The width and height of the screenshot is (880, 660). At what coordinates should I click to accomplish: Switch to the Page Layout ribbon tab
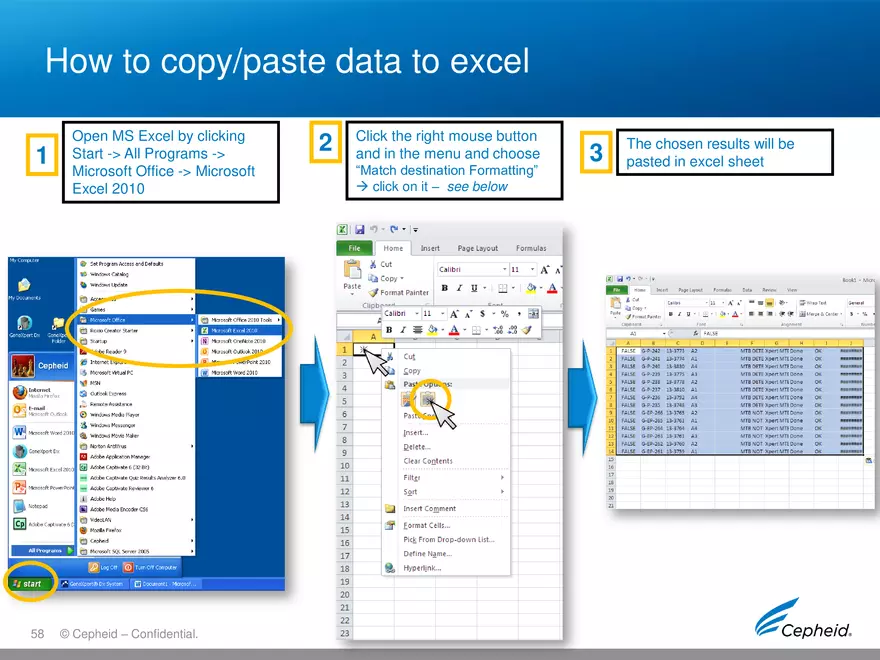[478, 248]
